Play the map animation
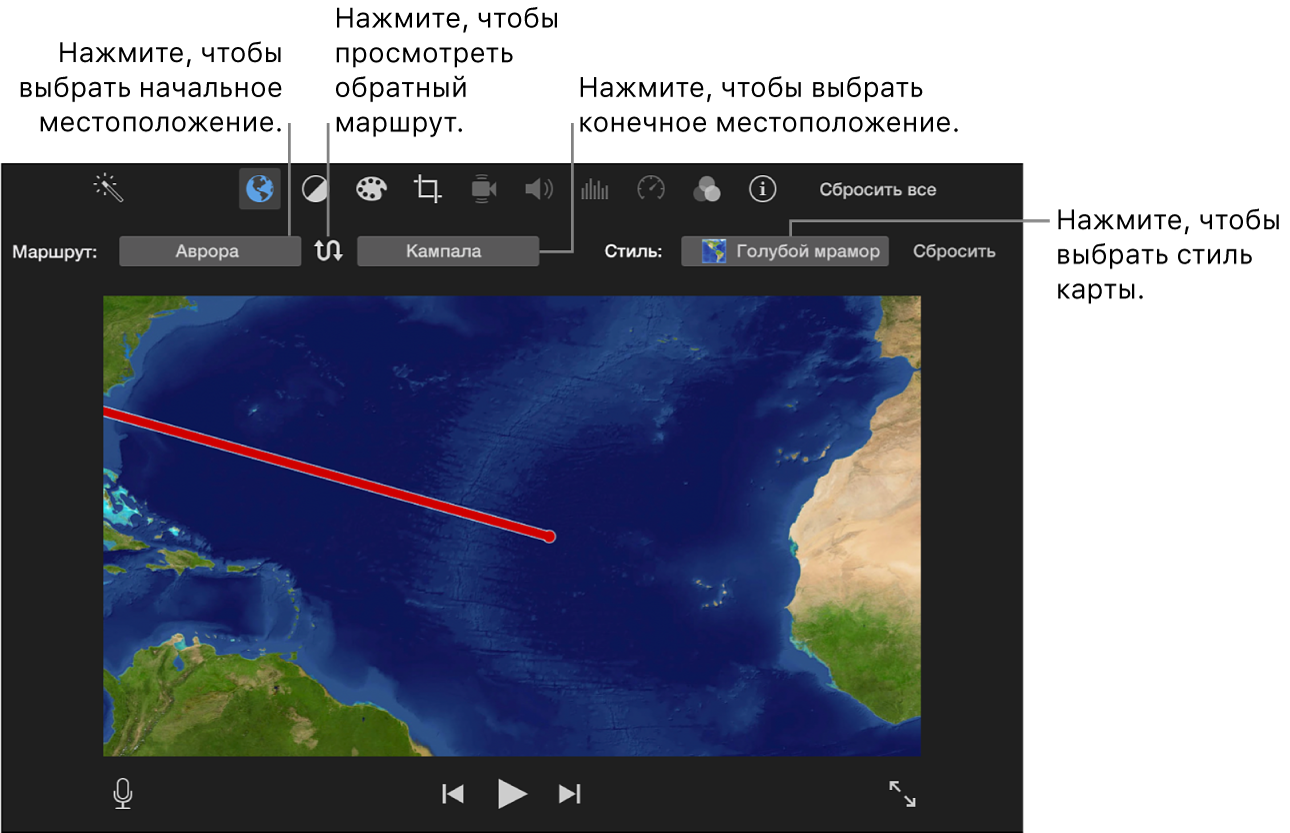The image size is (1290, 833). (512, 794)
